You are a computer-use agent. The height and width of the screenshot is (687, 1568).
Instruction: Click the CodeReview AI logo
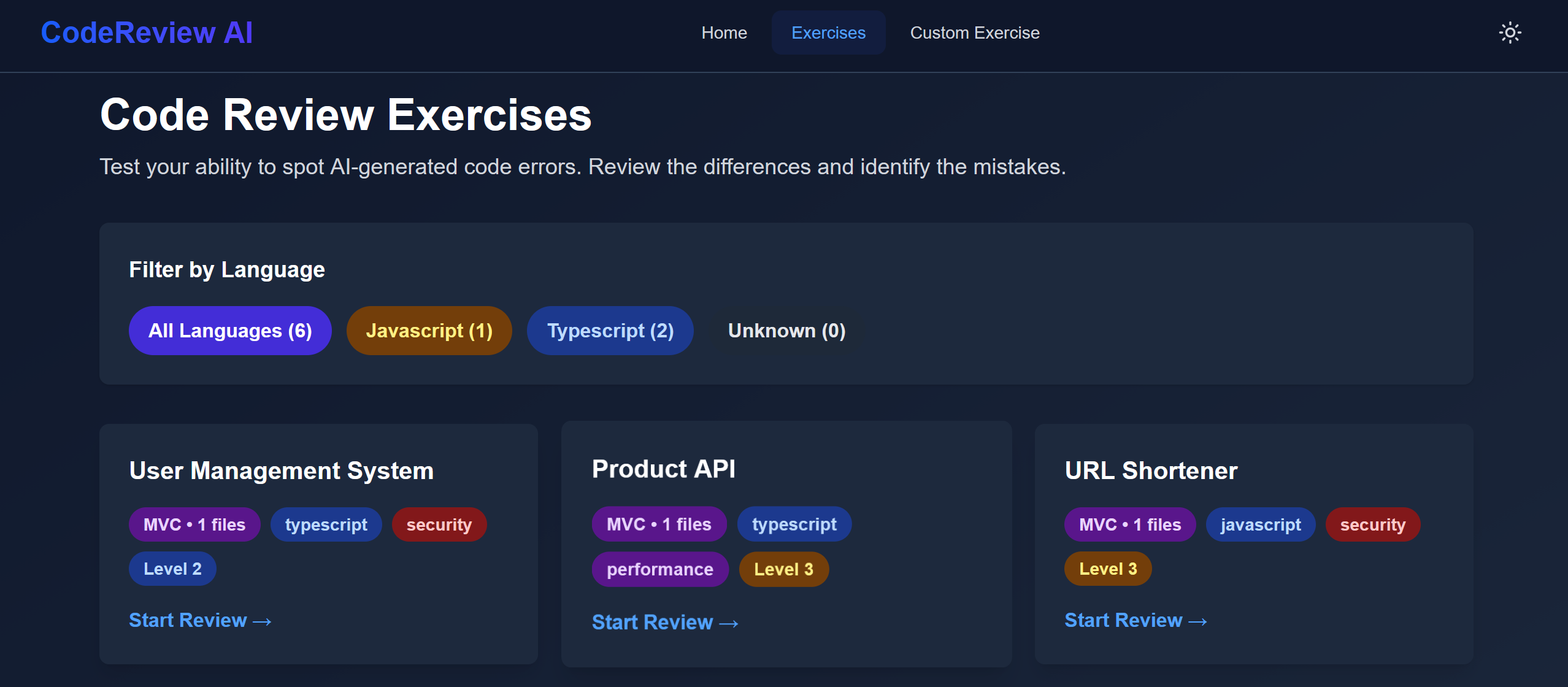tap(147, 33)
